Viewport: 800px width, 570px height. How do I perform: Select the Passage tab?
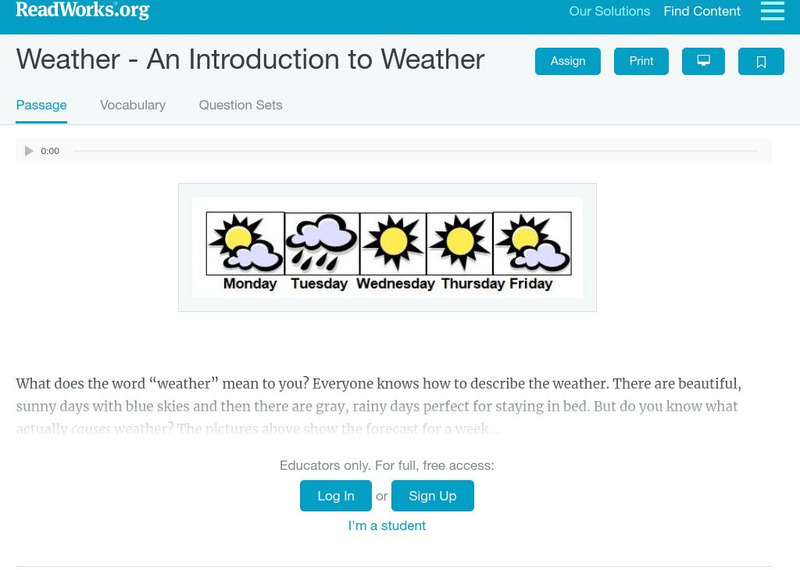click(41, 105)
